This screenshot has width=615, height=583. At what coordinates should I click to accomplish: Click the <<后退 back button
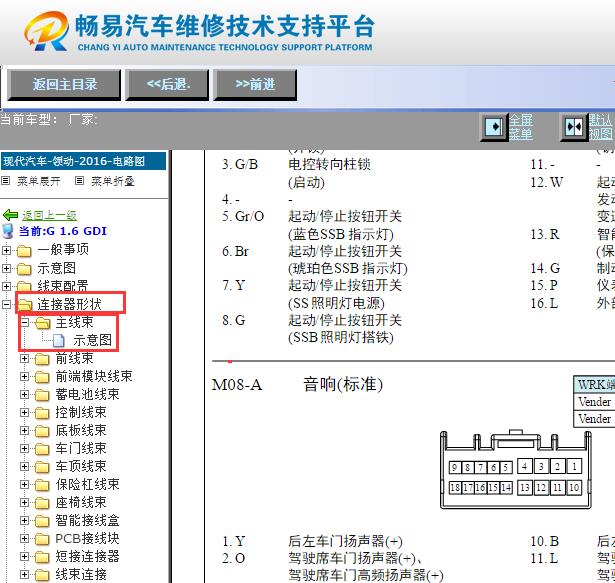tap(167, 85)
